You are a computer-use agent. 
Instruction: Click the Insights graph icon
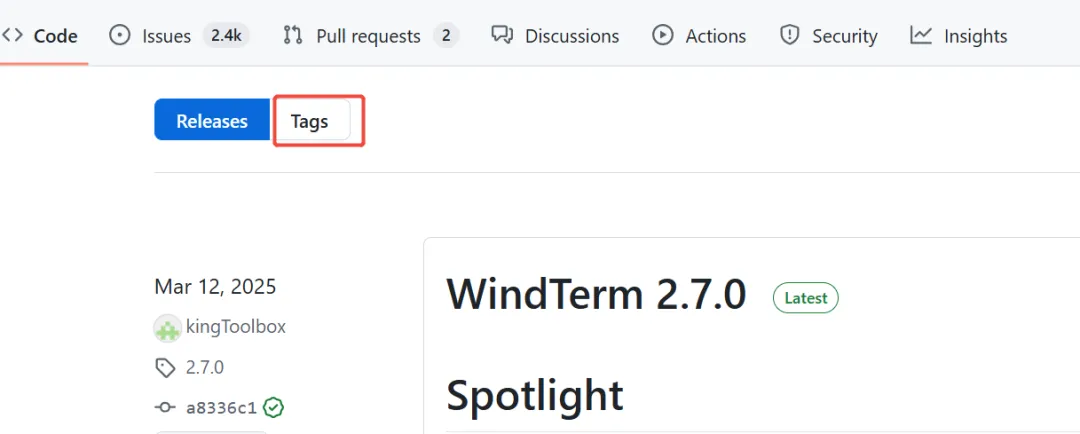921,35
